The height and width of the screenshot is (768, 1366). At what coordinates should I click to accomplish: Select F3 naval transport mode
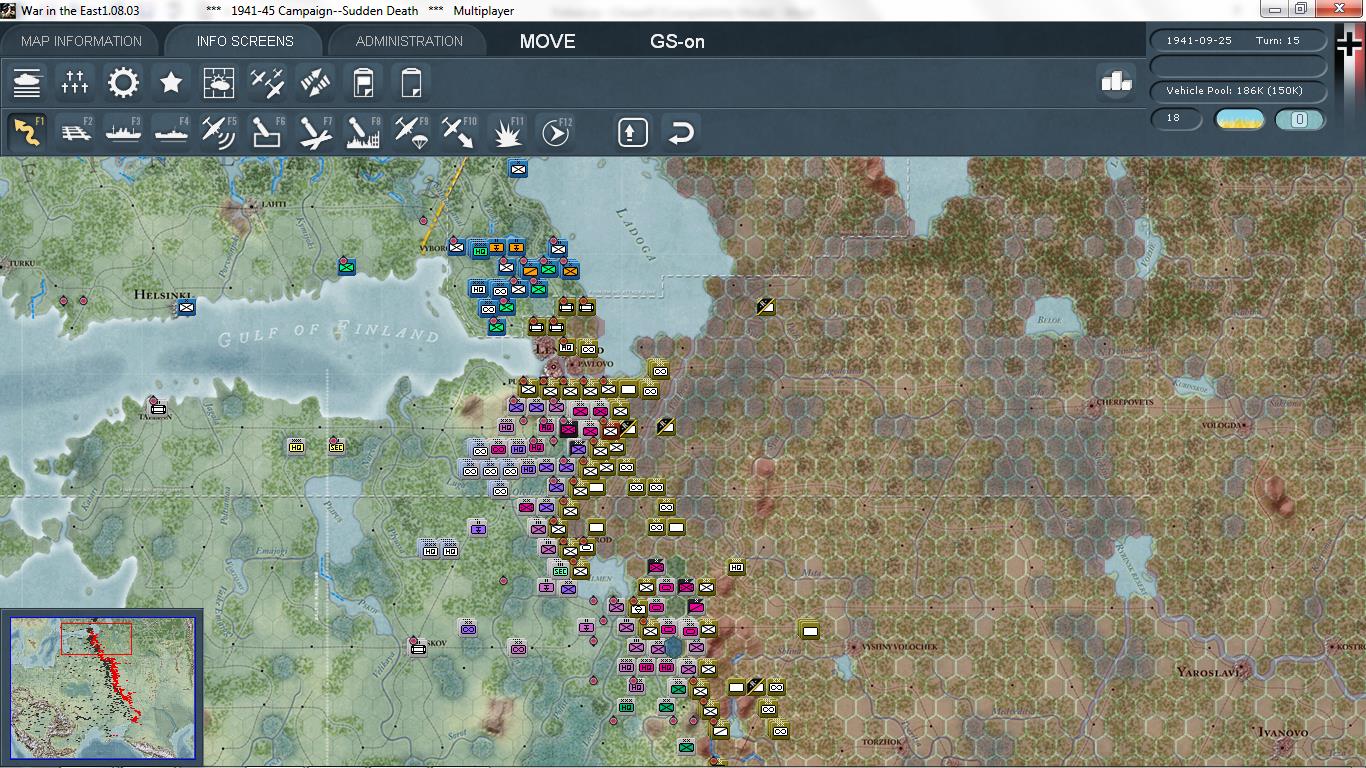[123, 132]
